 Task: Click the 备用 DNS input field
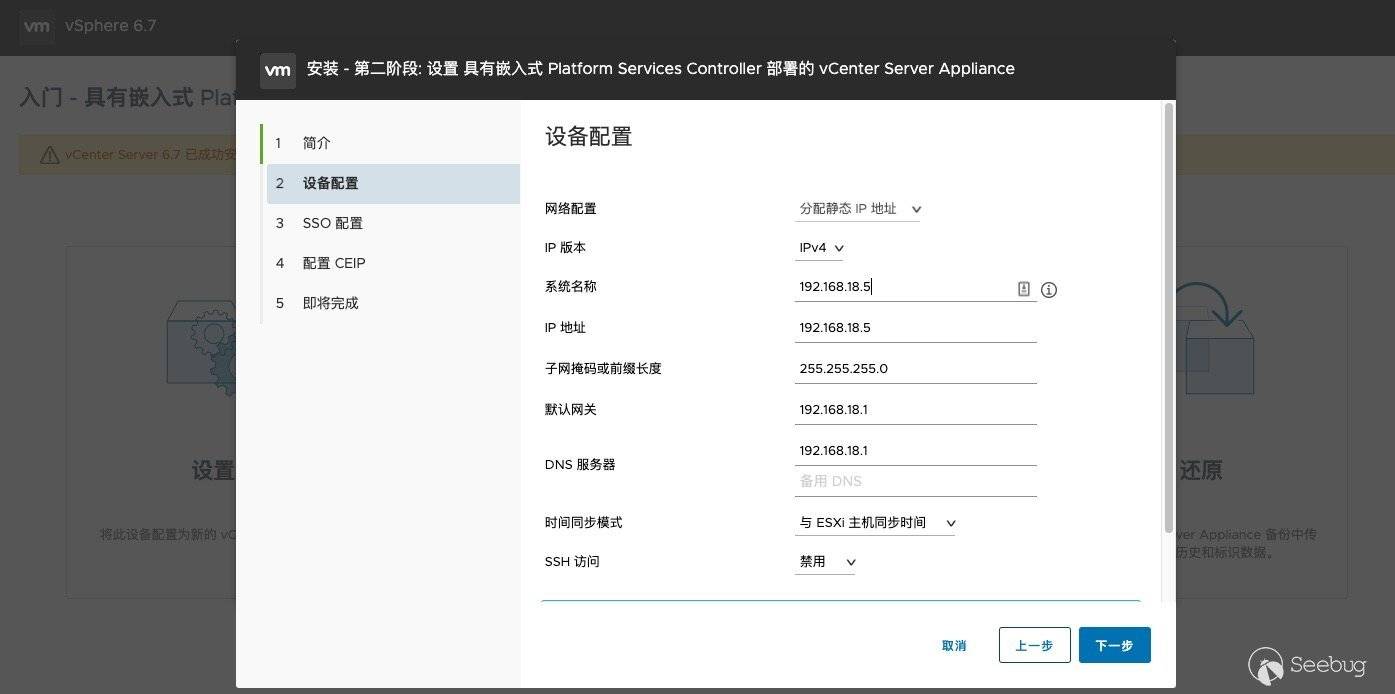(914, 481)
